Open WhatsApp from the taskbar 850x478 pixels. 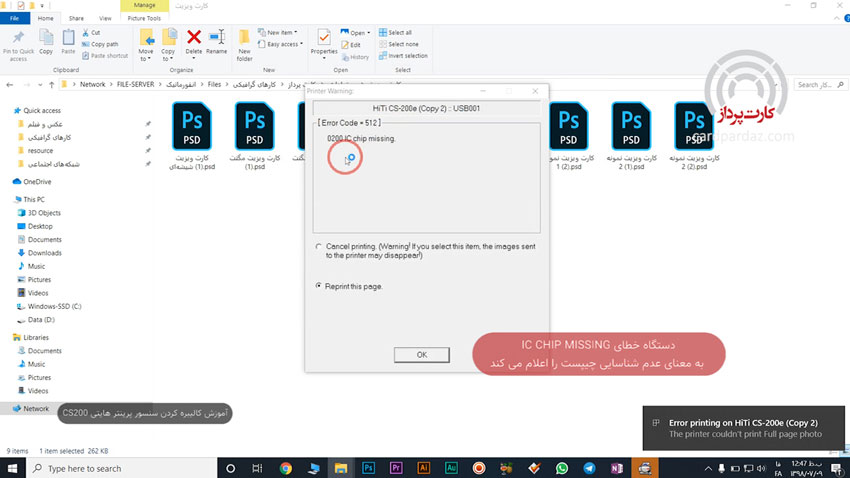(x=562, y=468)
